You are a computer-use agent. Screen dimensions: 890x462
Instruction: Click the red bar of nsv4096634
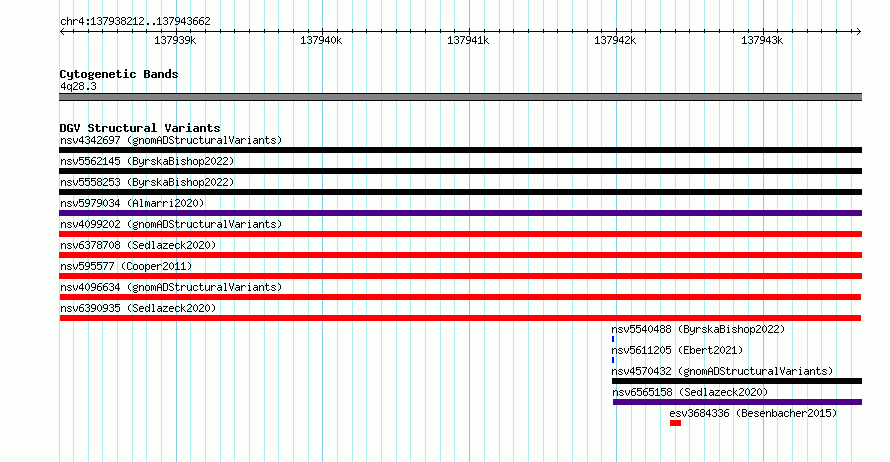pyautogui.click(x=460, y=297)
